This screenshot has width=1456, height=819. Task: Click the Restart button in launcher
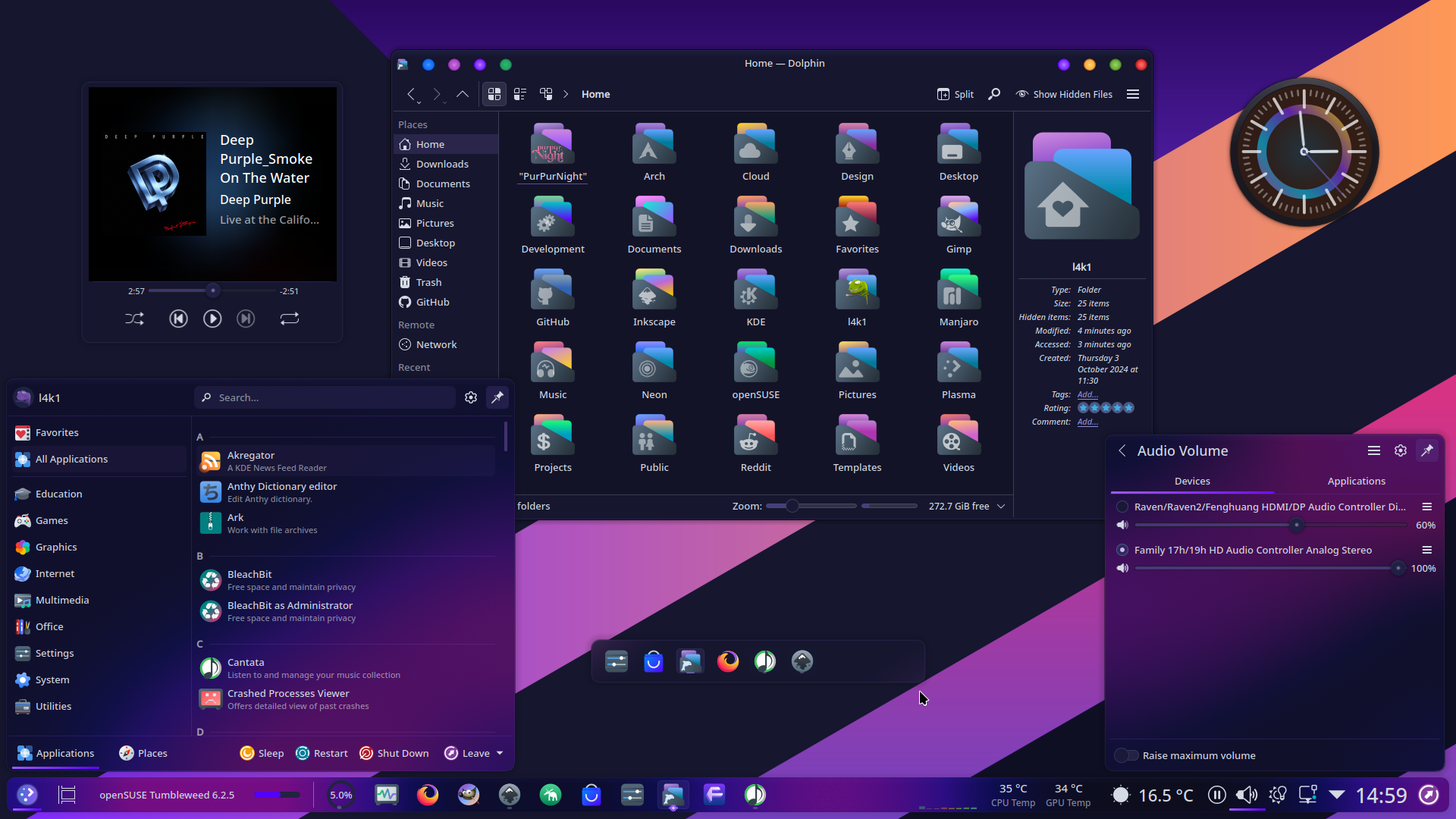coord(322,753)
